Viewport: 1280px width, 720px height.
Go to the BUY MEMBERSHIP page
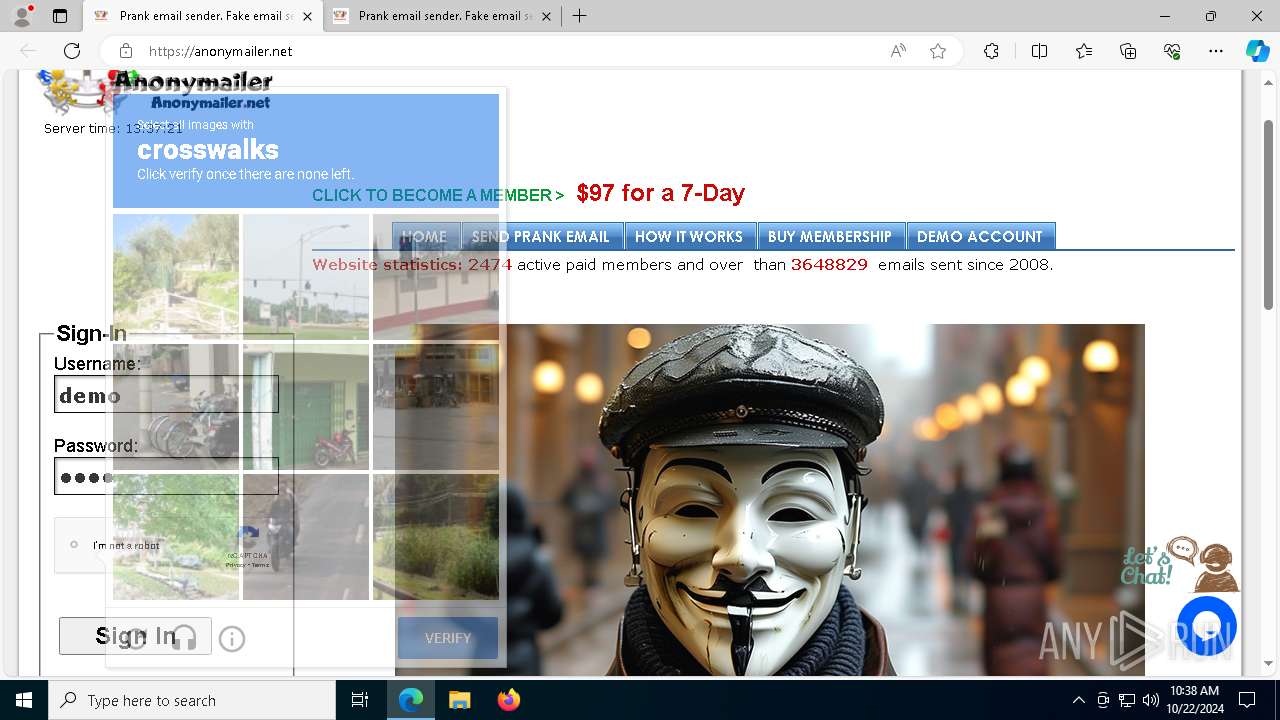coord(830,237)
